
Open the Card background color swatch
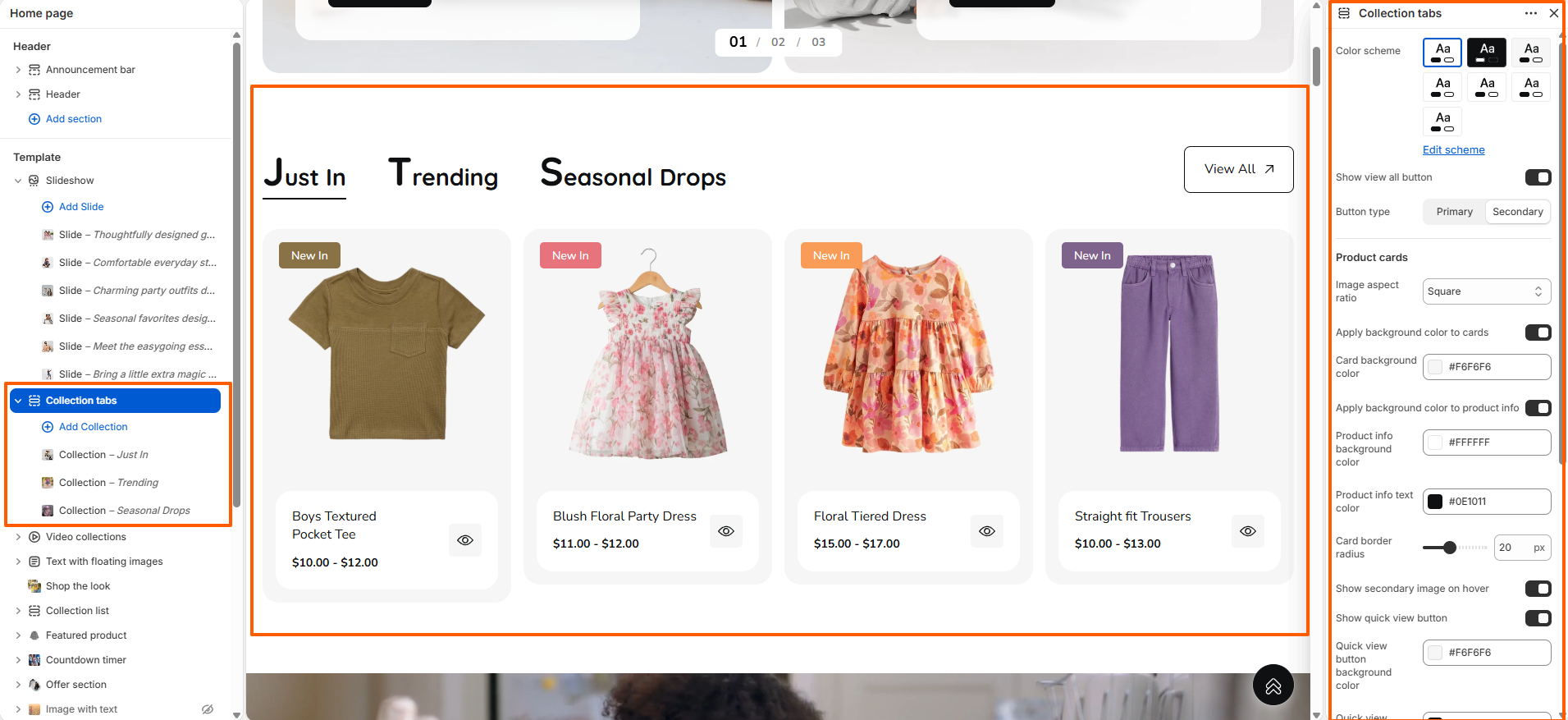click(1435, 367)
